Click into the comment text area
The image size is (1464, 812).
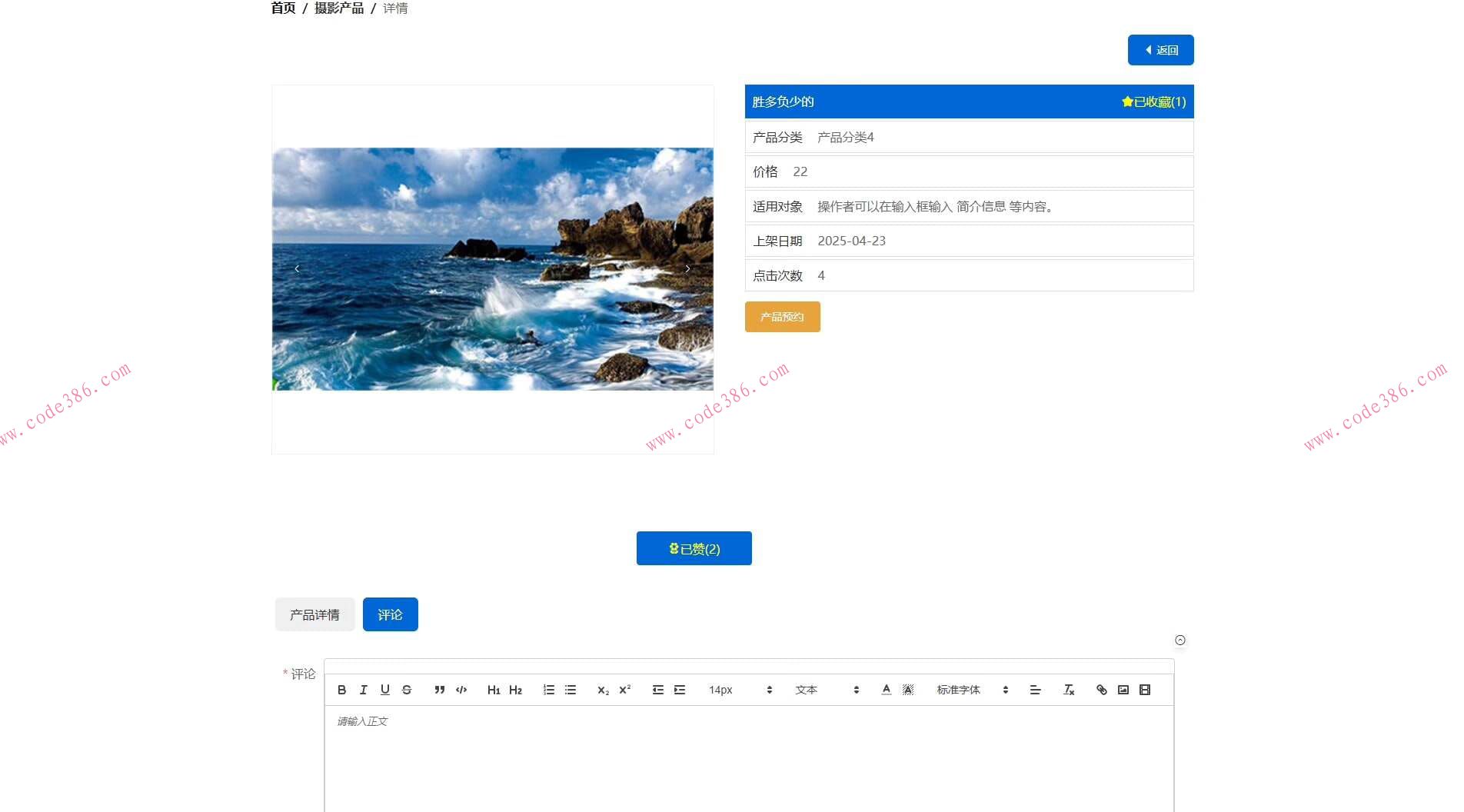749,757
